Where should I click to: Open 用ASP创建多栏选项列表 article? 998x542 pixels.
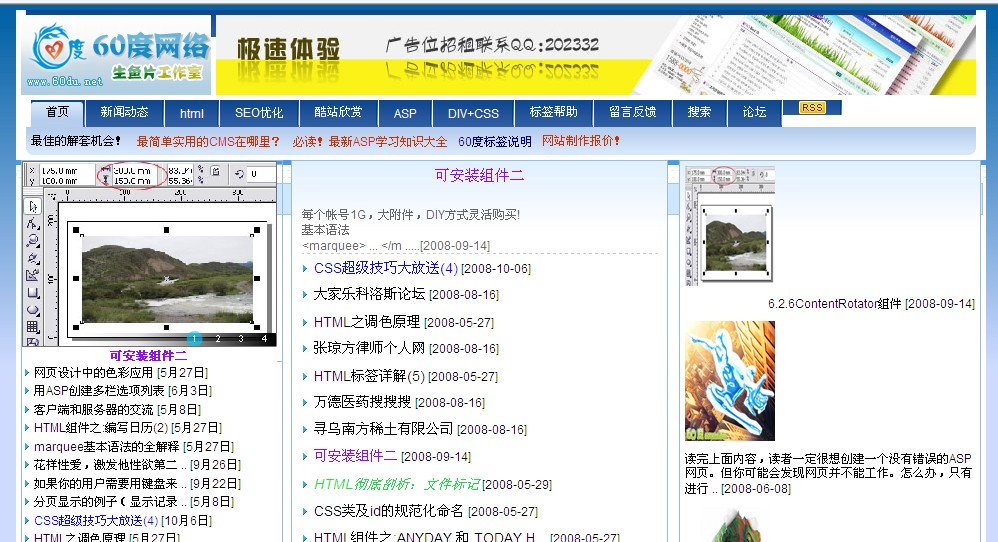(99, 391)
